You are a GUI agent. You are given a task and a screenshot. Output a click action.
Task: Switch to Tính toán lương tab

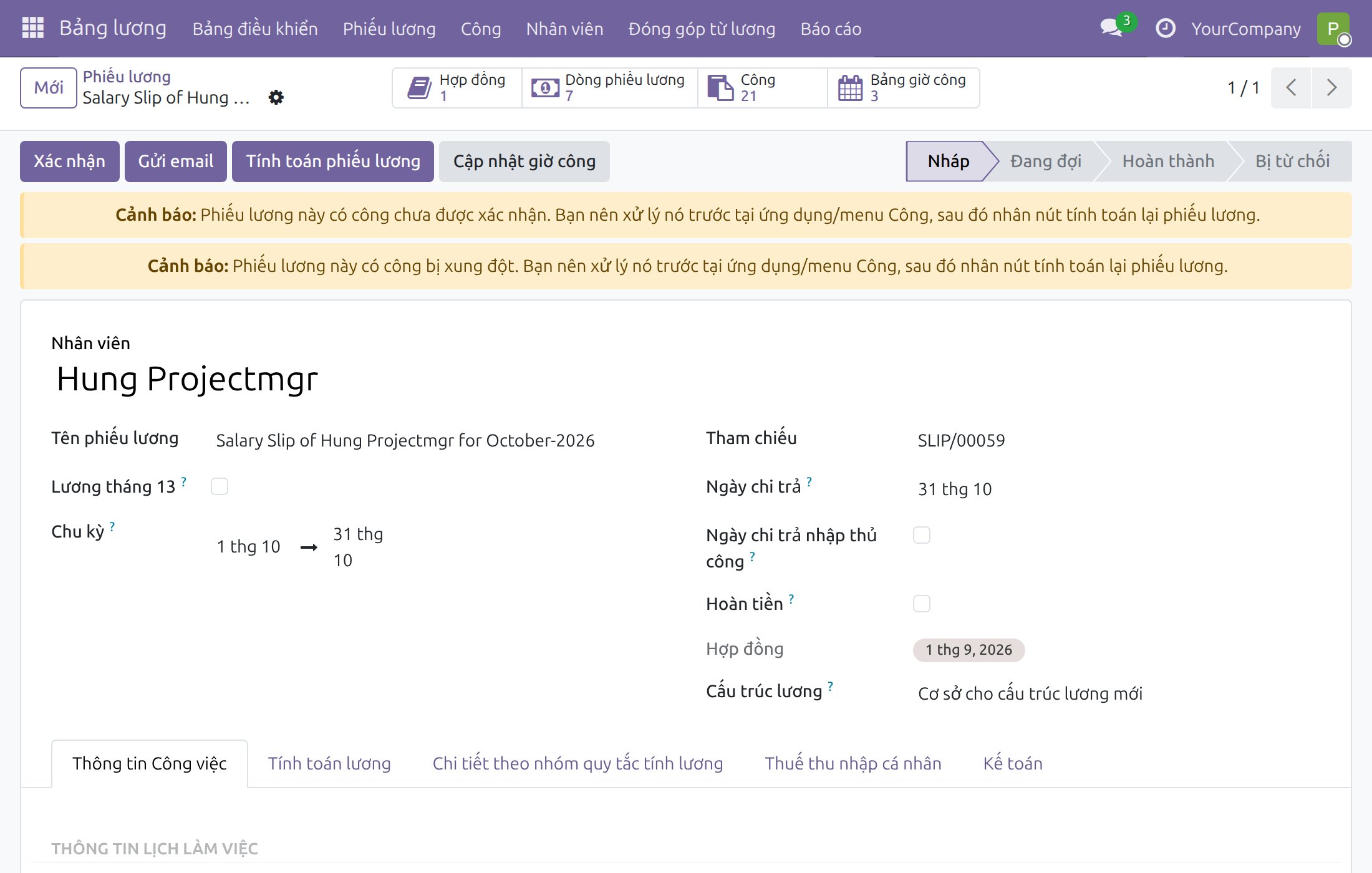pyautogui.click(x=329, y=763)
